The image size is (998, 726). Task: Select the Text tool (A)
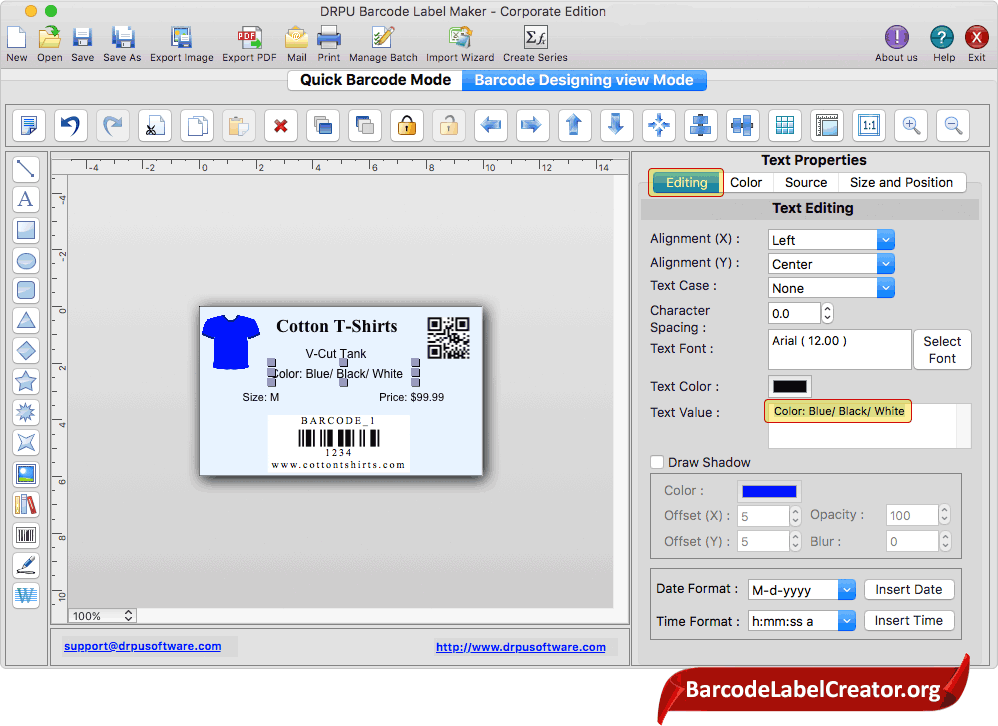click(x=25, y=199)
